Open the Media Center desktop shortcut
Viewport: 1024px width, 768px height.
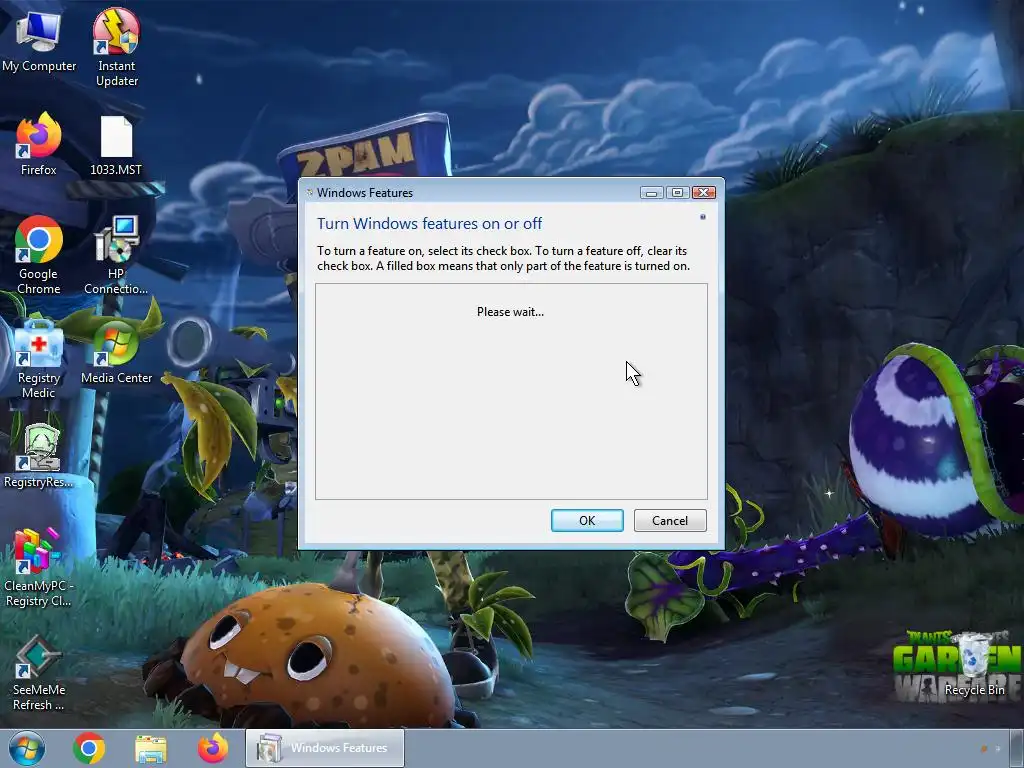pos(116,353)
